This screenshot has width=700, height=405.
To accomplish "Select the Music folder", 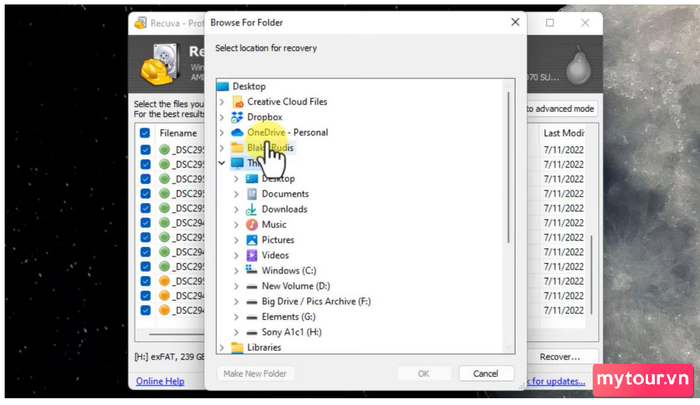I will pos(274,225).
